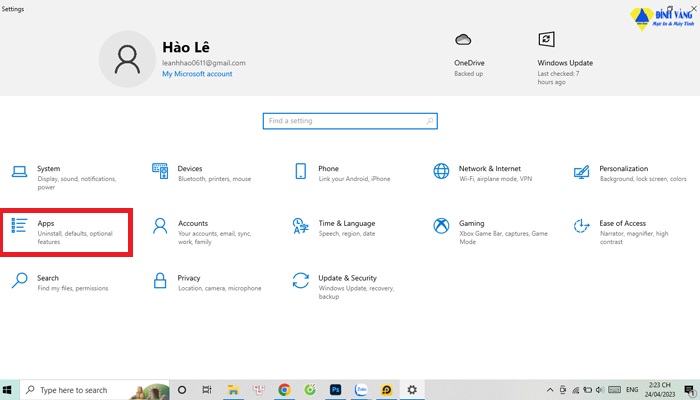Open the Update & Security arrows icon
The height and width of the screenshot is (400, 700).
coord(300,280)
